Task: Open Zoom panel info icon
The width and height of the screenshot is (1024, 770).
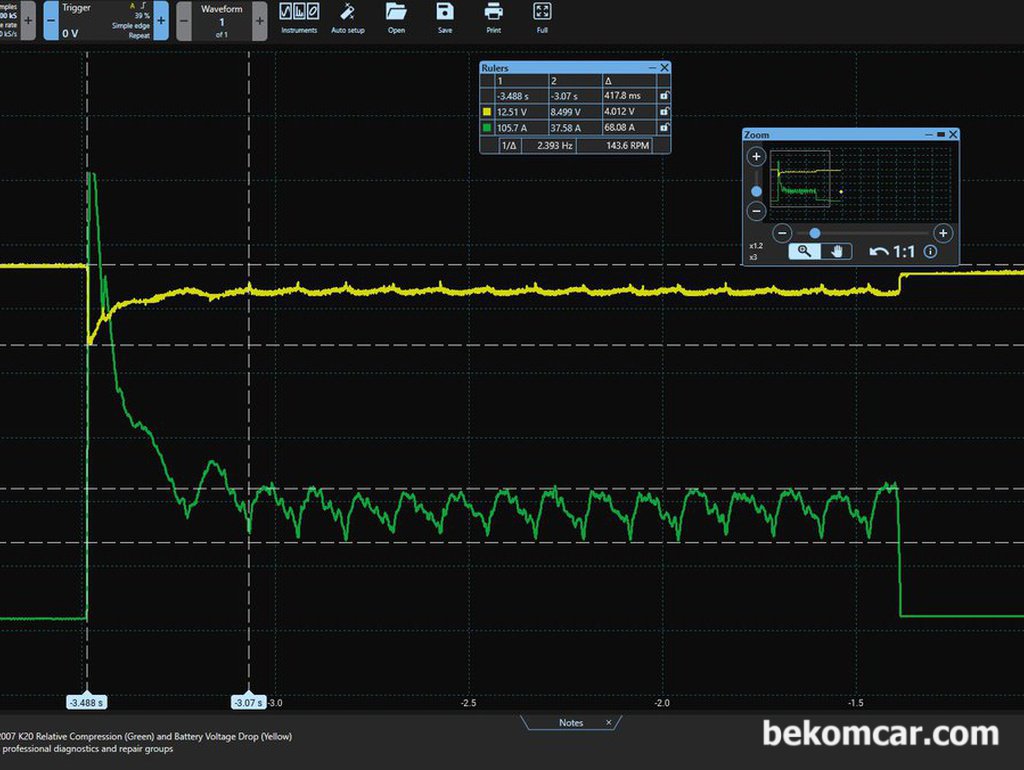Action: (931, 251)
